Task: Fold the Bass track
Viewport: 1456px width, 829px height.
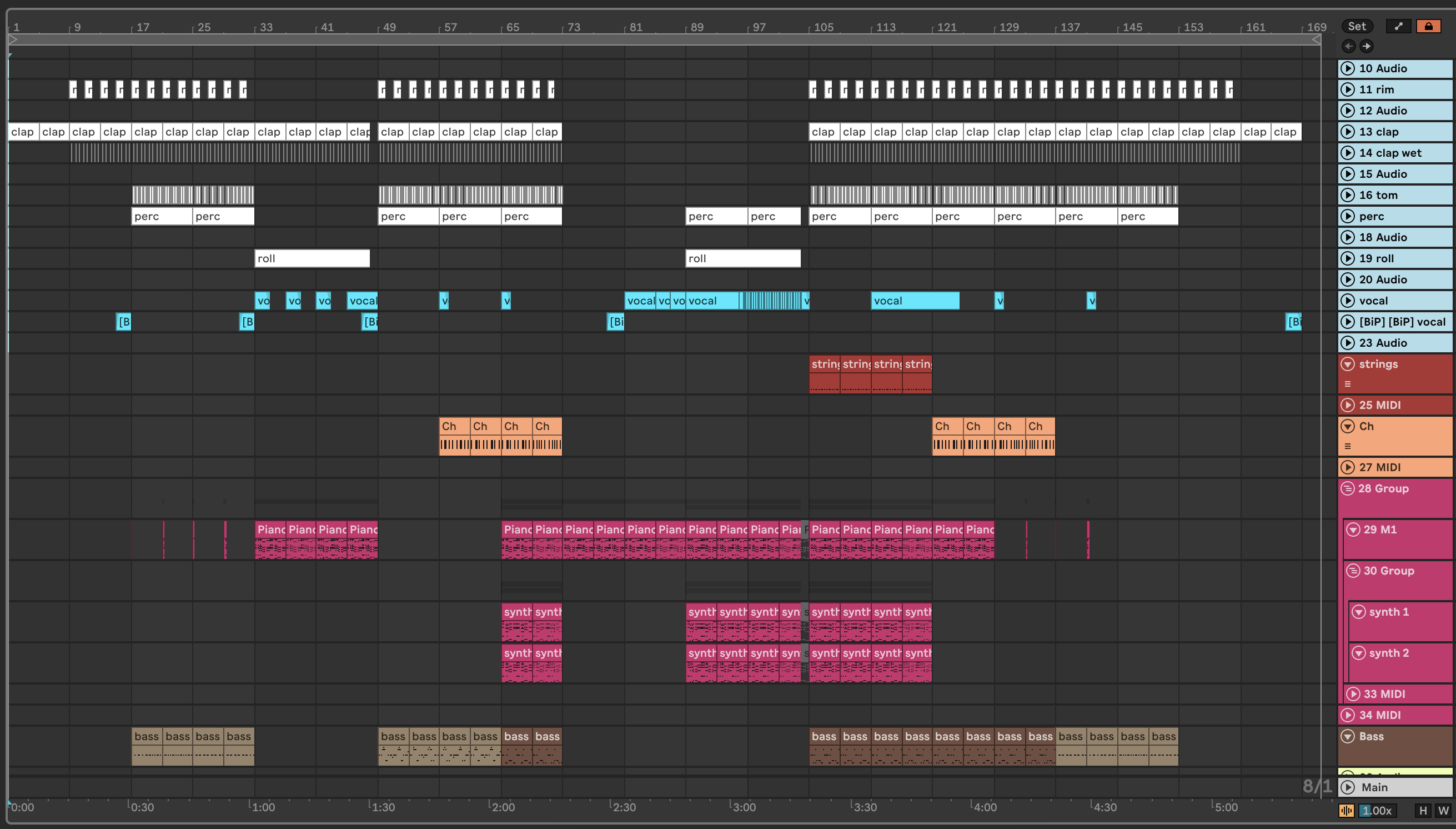Action: (1347, 736)
